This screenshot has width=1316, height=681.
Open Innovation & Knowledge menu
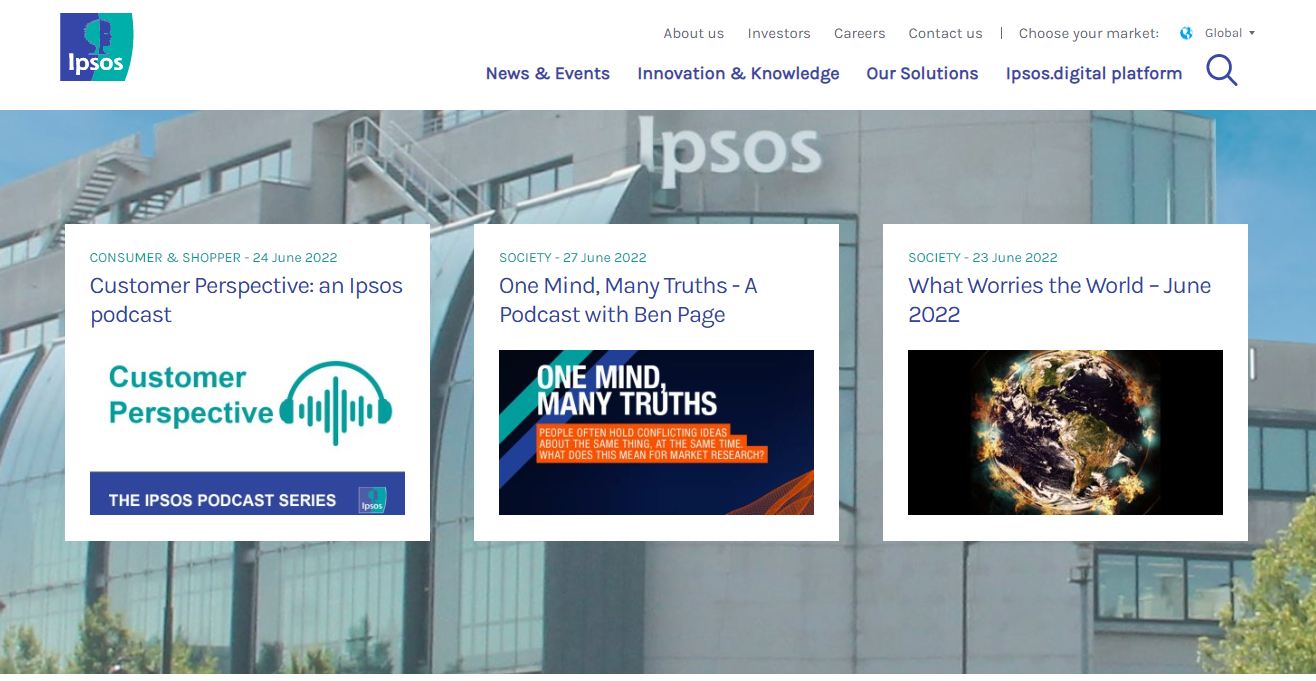click(738, 73)
